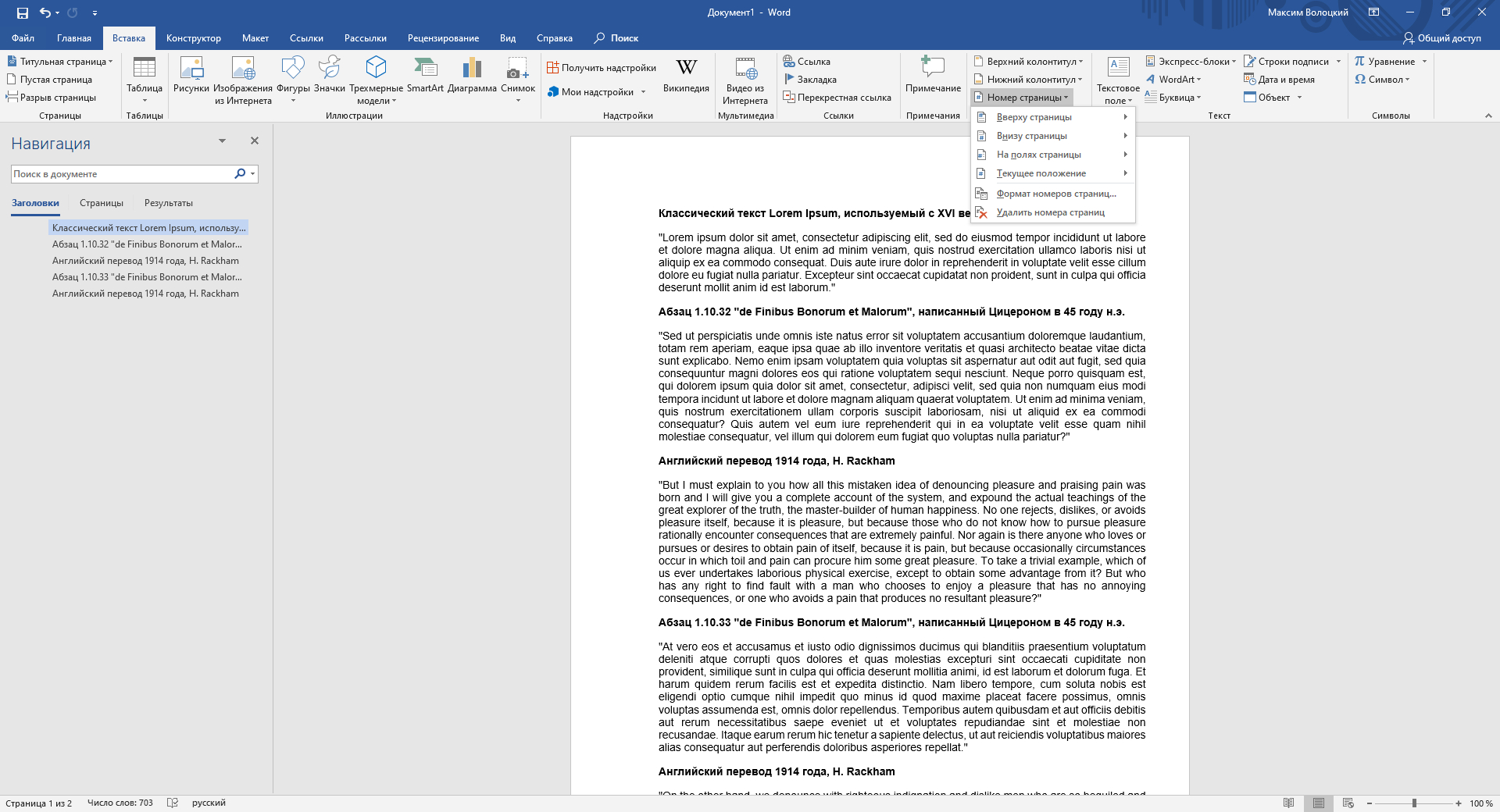The image size is (1500, 812).
Task: Switch to web layout view icon
Action: [1348, 803]
